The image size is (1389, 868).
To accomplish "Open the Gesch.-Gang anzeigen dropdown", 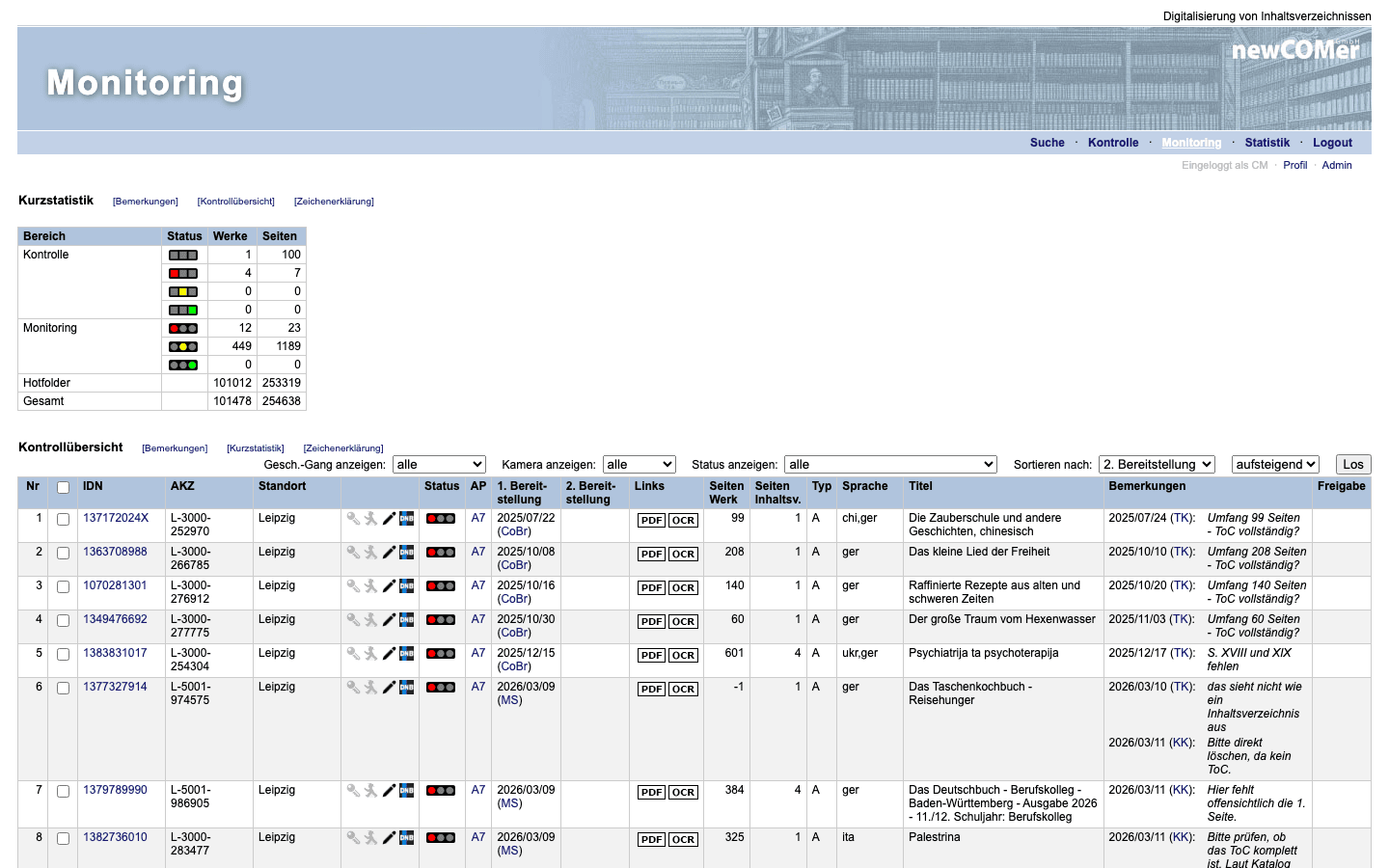I will click(439, 465).
